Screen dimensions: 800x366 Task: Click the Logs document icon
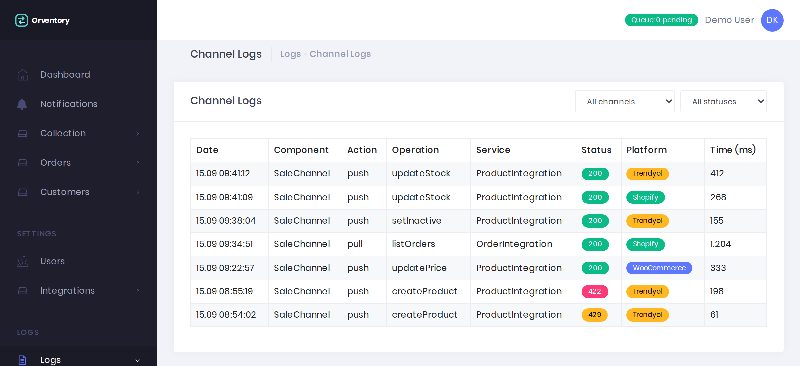pyautogui.click(x=22, y=360)
